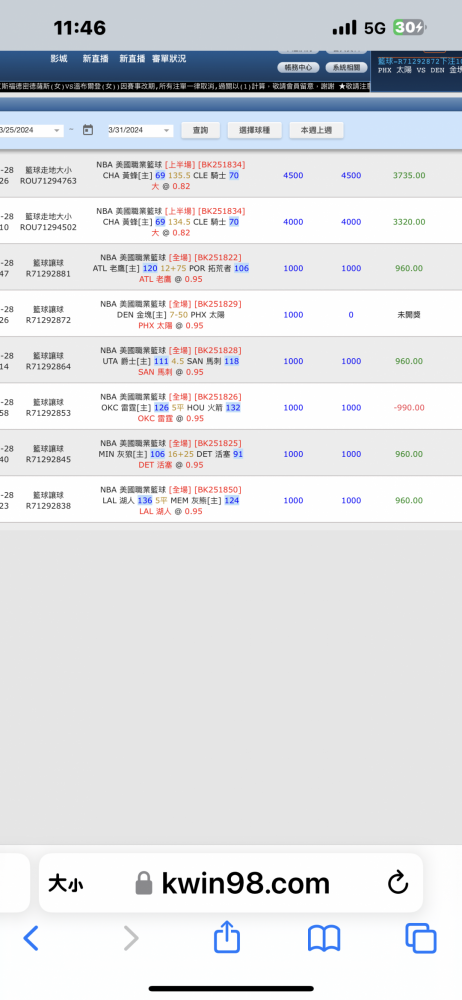Image resolution: width=462 pixels, height=1000 pixels.
Task: Click the result value 3735.00
Action: coord(409,175)
